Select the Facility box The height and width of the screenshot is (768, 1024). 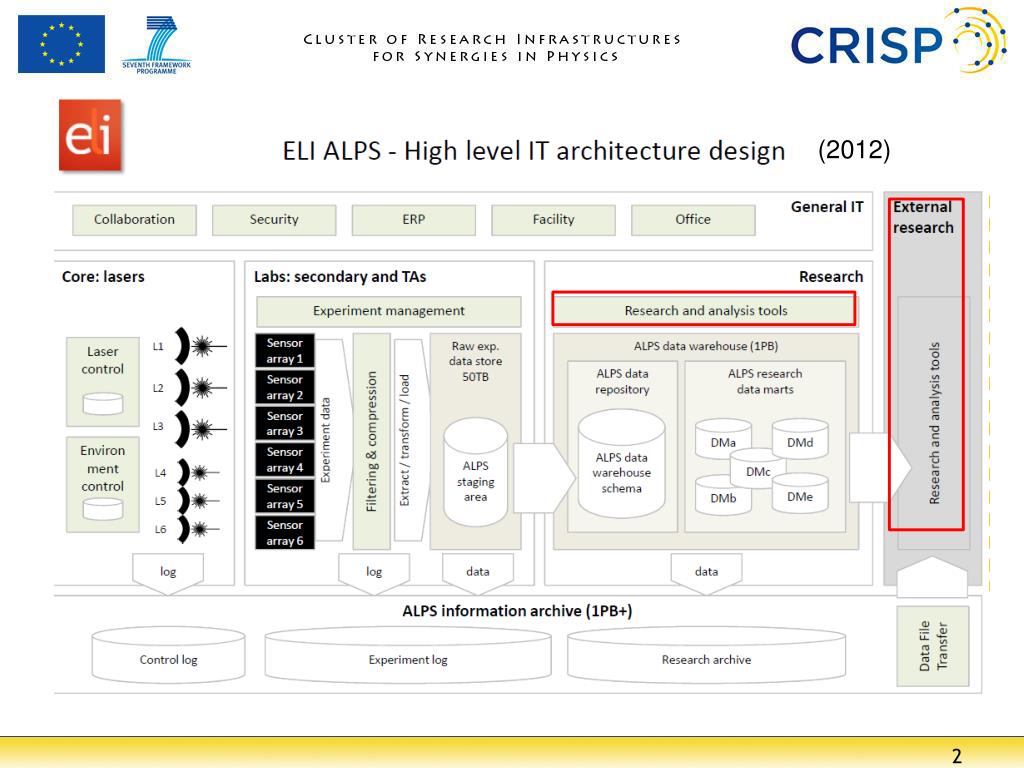click(x=553, y=220)
